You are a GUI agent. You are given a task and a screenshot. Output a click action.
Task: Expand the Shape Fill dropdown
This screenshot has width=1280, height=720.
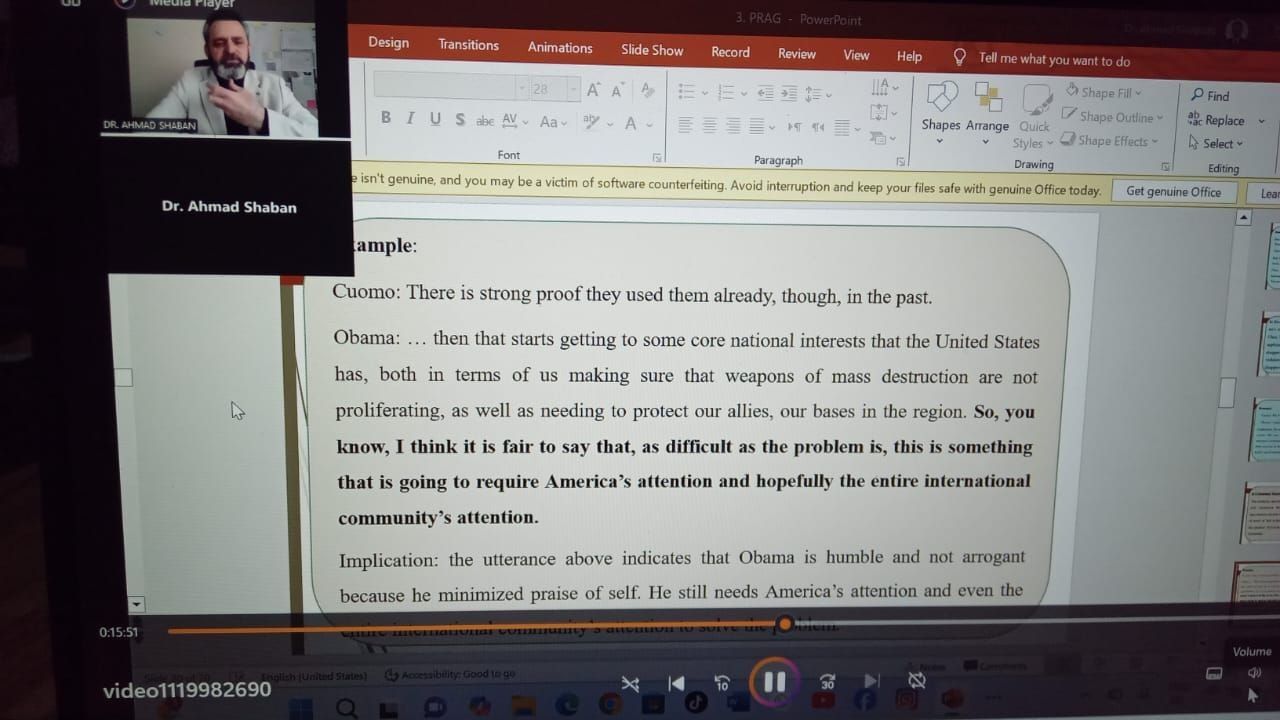point(1104,92)
